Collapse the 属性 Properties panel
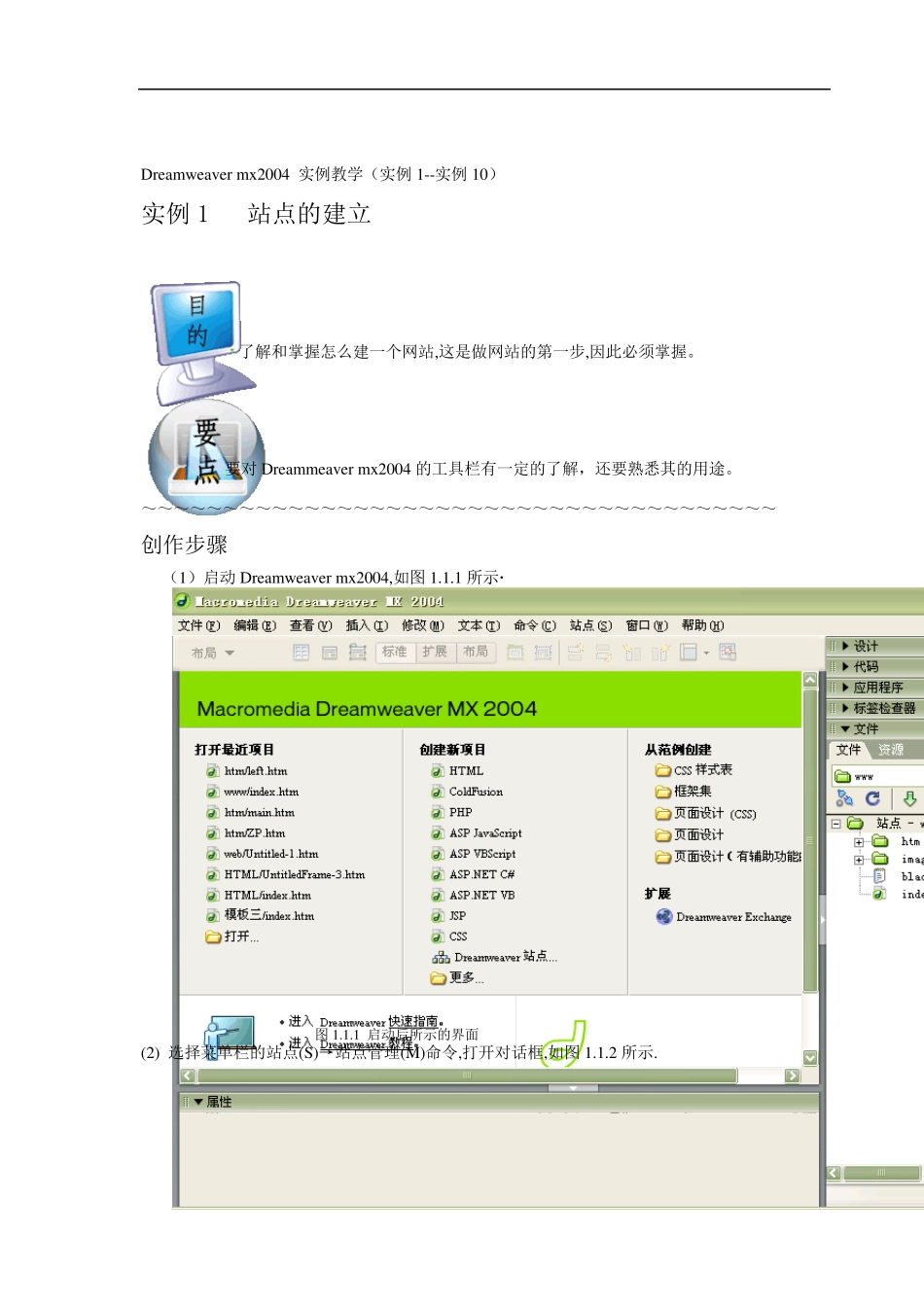The width and height of the screenshot is (924, 1307). pyautogui.click(x=198, y=1102)
